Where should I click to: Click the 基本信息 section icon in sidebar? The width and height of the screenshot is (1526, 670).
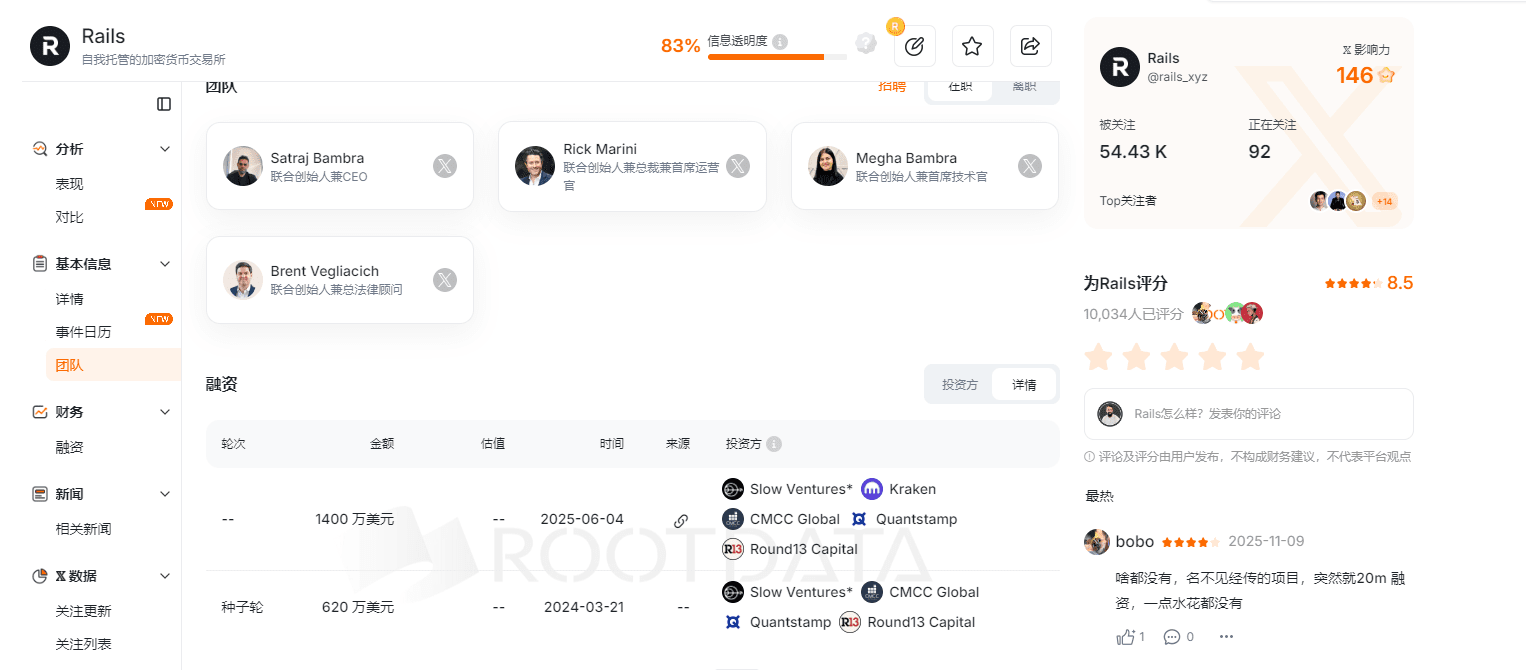coord(40,264)
